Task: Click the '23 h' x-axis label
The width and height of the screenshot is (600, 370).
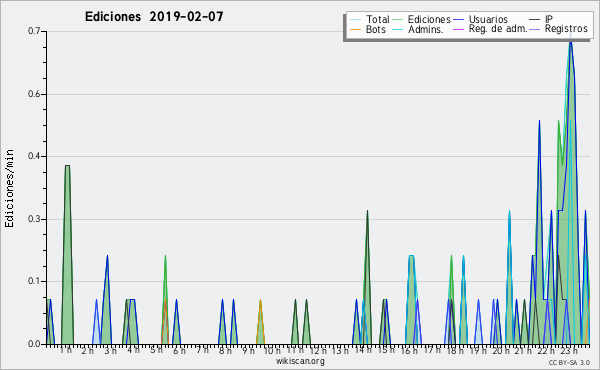Action: click(x=569, y=350)
